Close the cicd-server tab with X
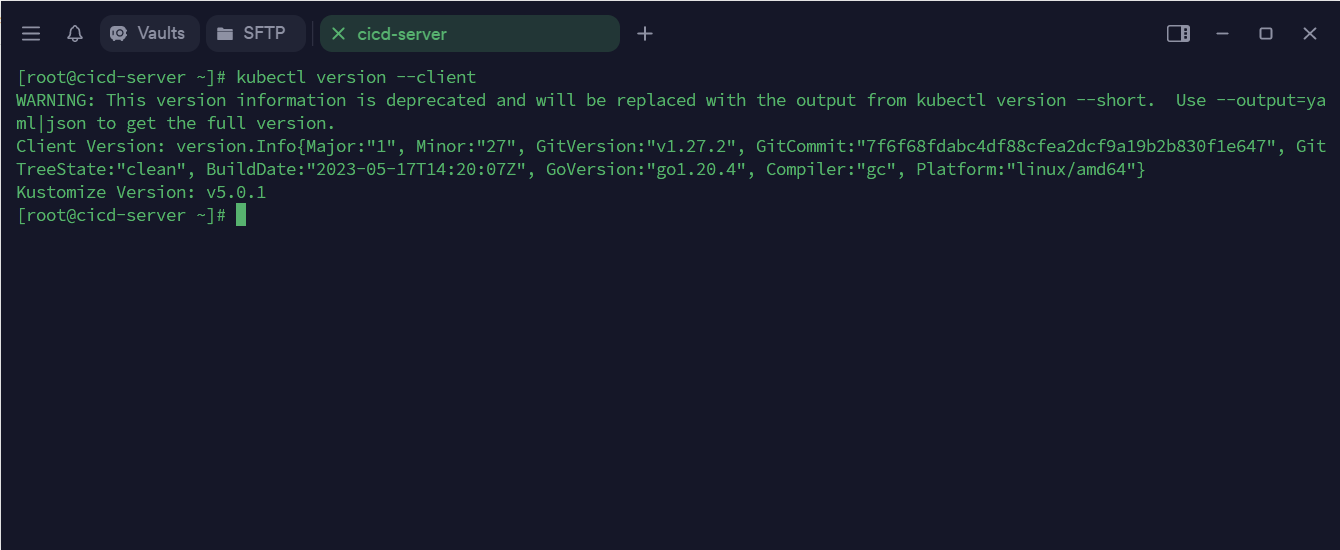1340x550 pixels. pyautogui.click(x=338, y=34)
